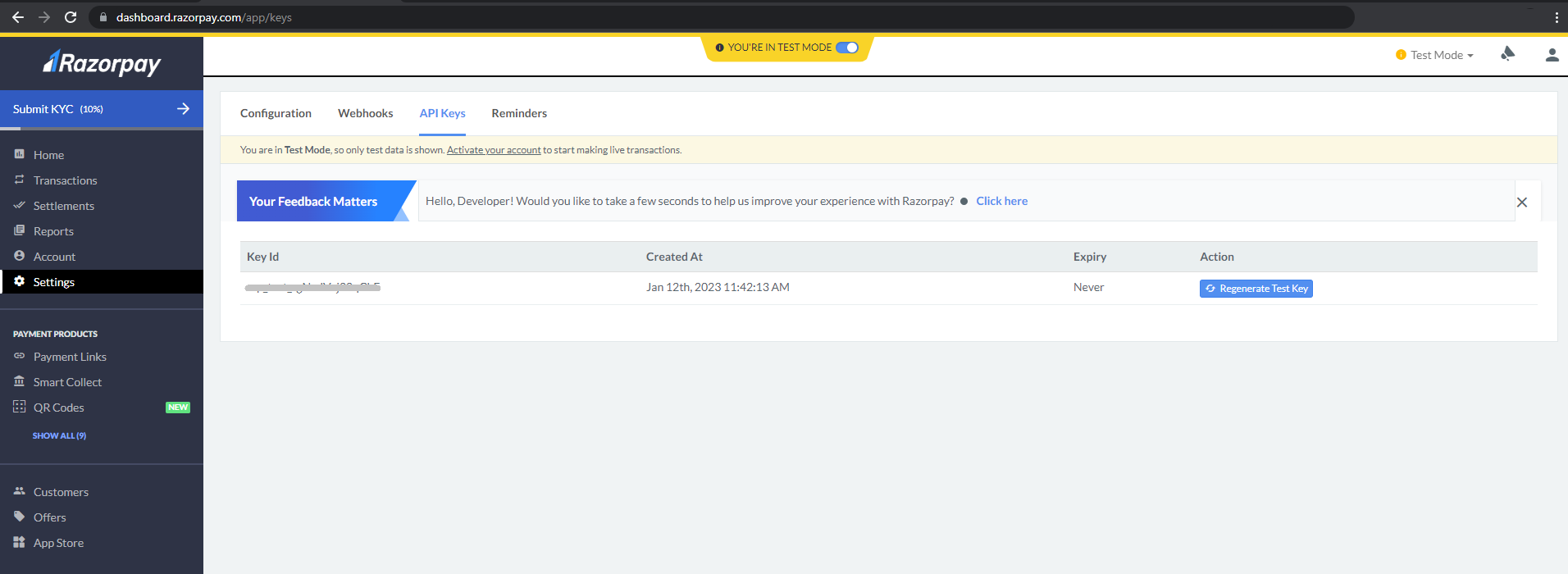Screen dimensions: 1568x574
Task: Click the Transactions arrows icon
Action: pyautogui.click(x=20, y=180)
